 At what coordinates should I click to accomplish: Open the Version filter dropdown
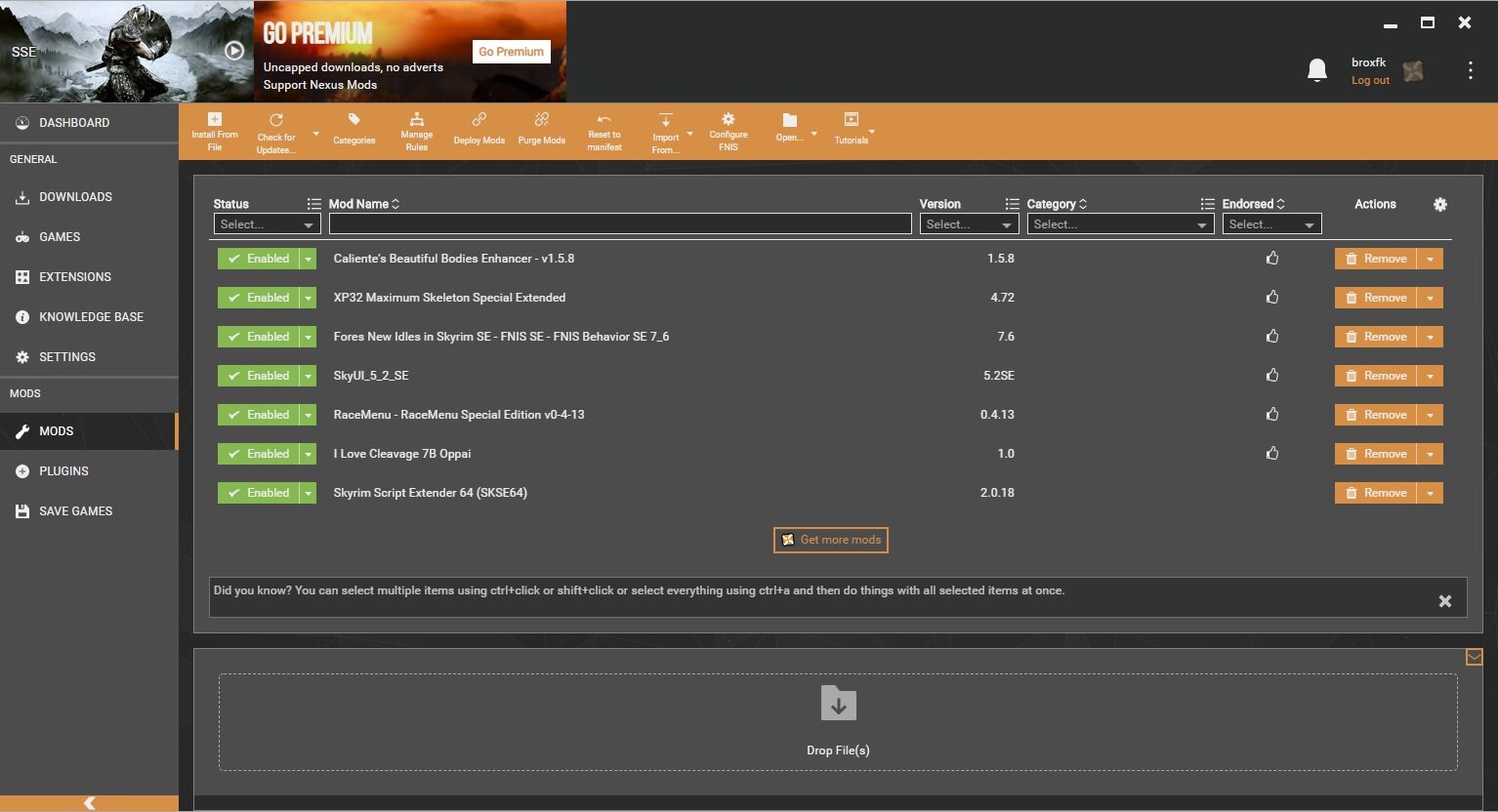[970, 224]
